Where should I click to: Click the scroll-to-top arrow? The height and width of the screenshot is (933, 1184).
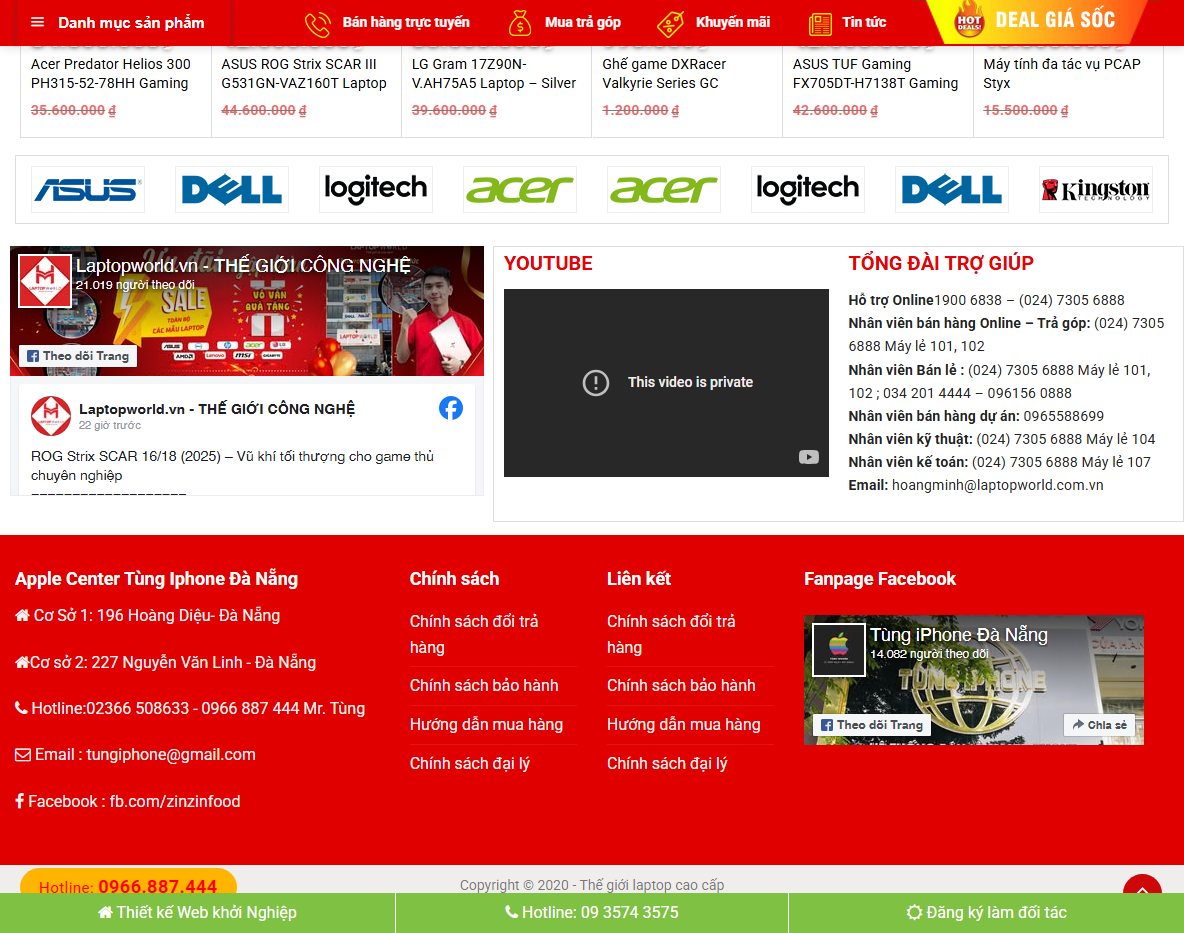click(1141, 890)
